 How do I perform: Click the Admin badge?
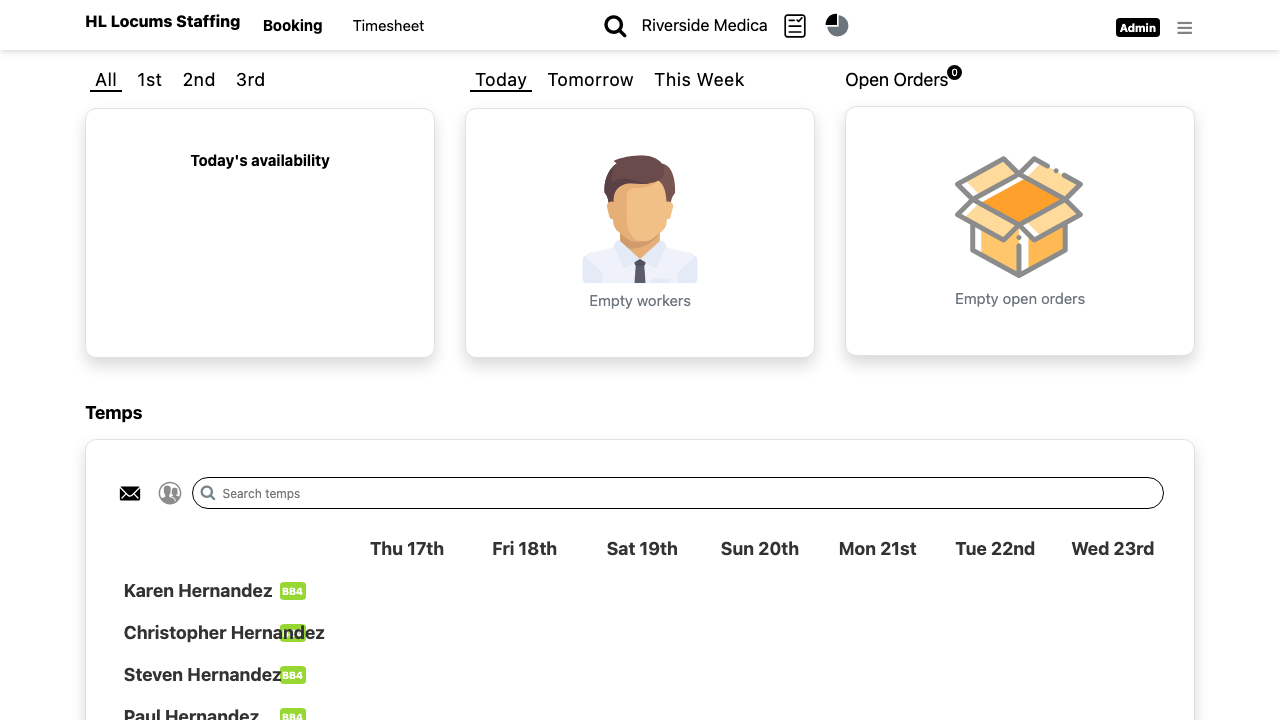1138,28
